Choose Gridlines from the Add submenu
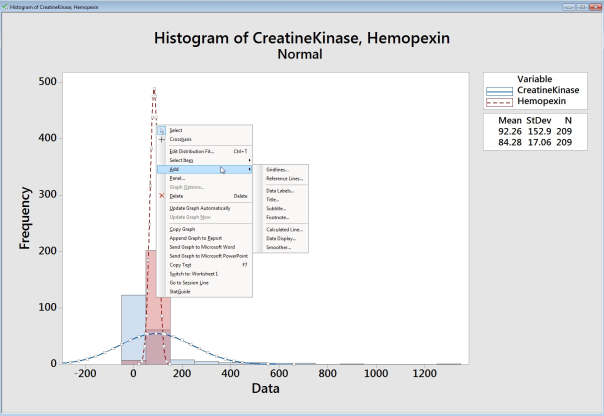 277,169
